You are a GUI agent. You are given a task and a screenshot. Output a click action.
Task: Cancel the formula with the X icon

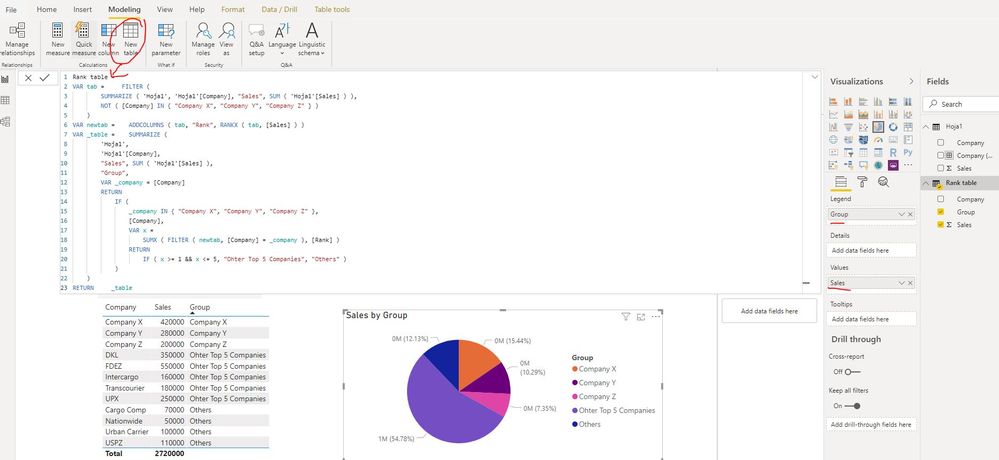[28, 78]
